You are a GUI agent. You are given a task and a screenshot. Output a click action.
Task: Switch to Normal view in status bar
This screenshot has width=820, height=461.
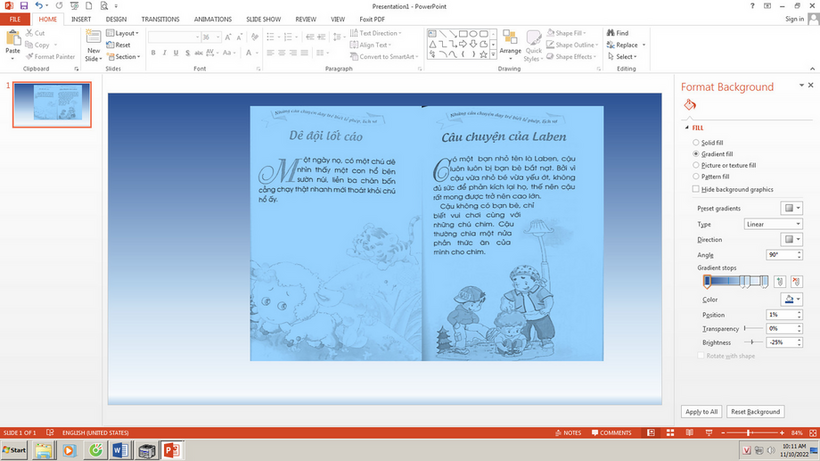[651, 433]
